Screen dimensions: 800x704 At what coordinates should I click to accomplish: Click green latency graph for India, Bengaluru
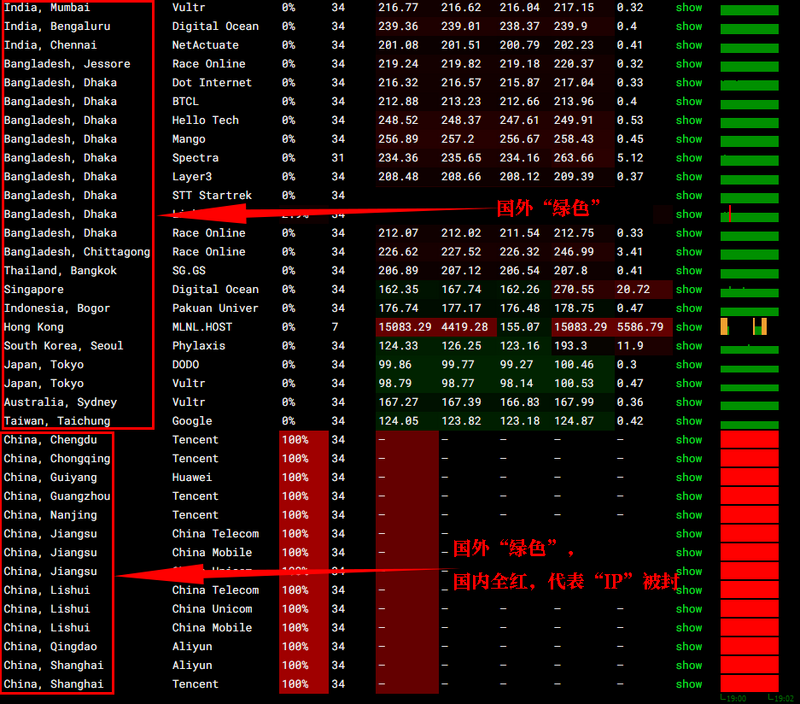point(749,27)
